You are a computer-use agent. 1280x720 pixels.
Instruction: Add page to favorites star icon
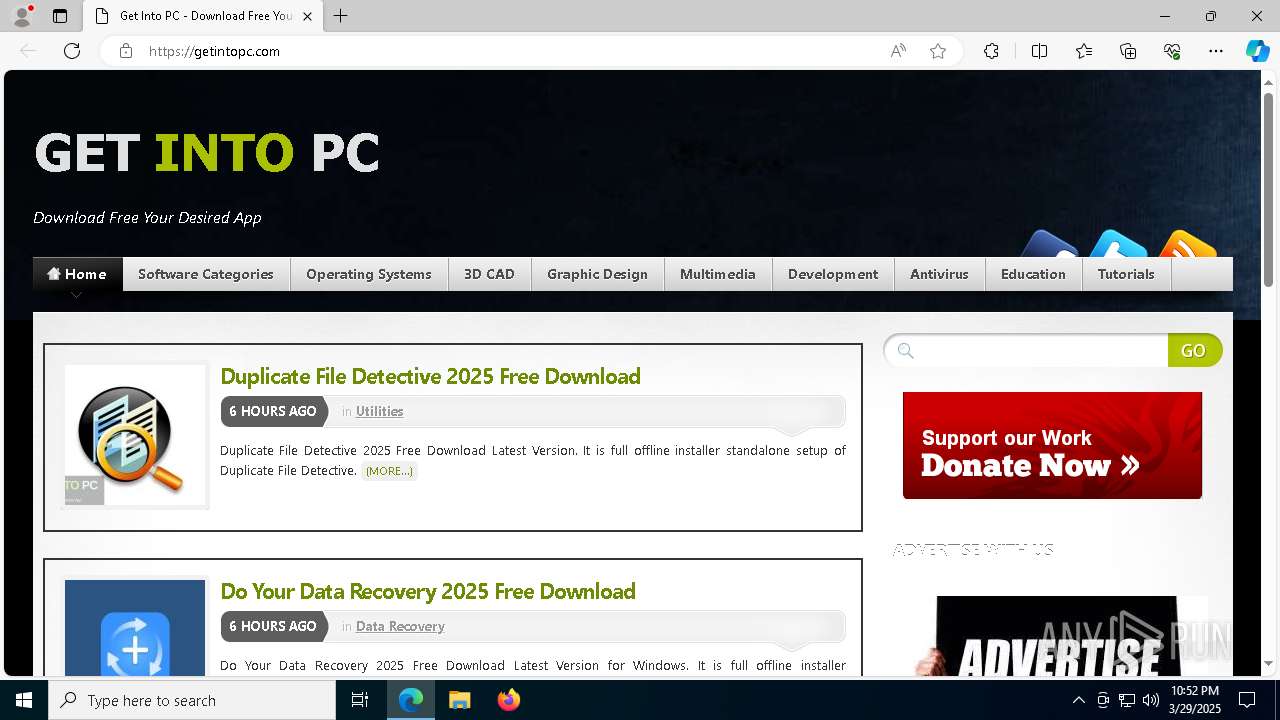938,51
